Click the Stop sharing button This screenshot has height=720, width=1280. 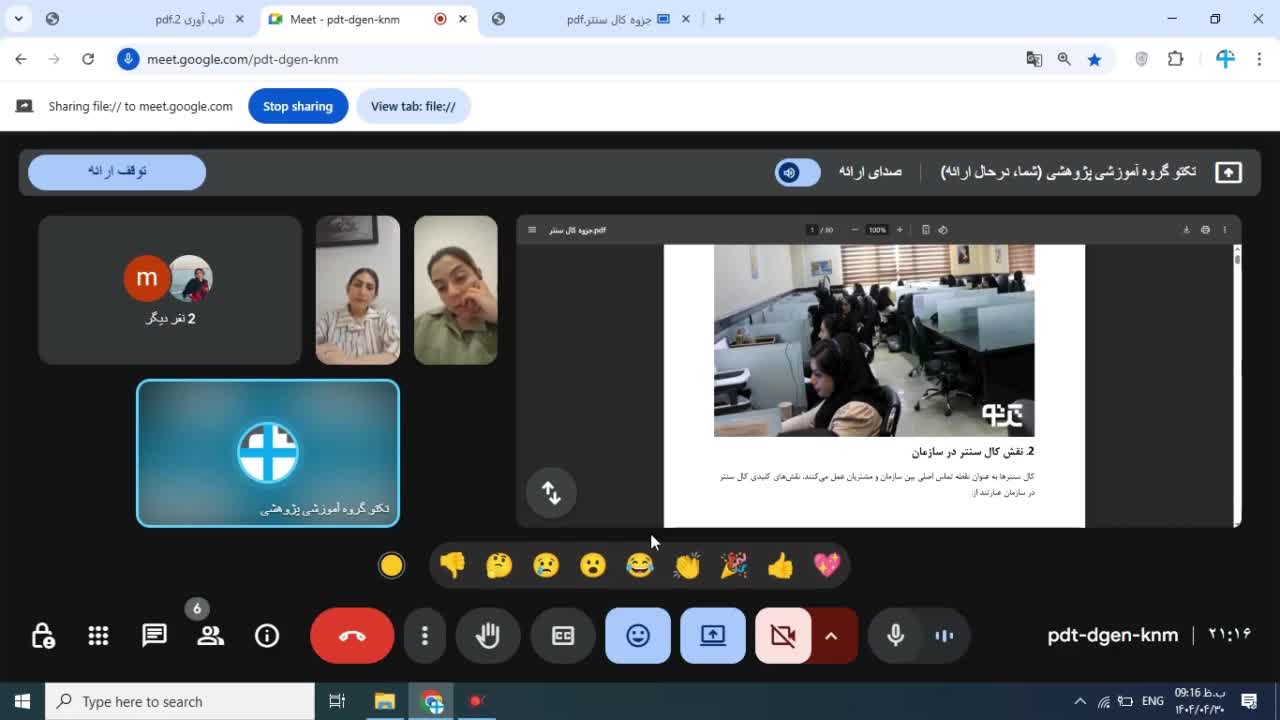(x=298, y=106)
